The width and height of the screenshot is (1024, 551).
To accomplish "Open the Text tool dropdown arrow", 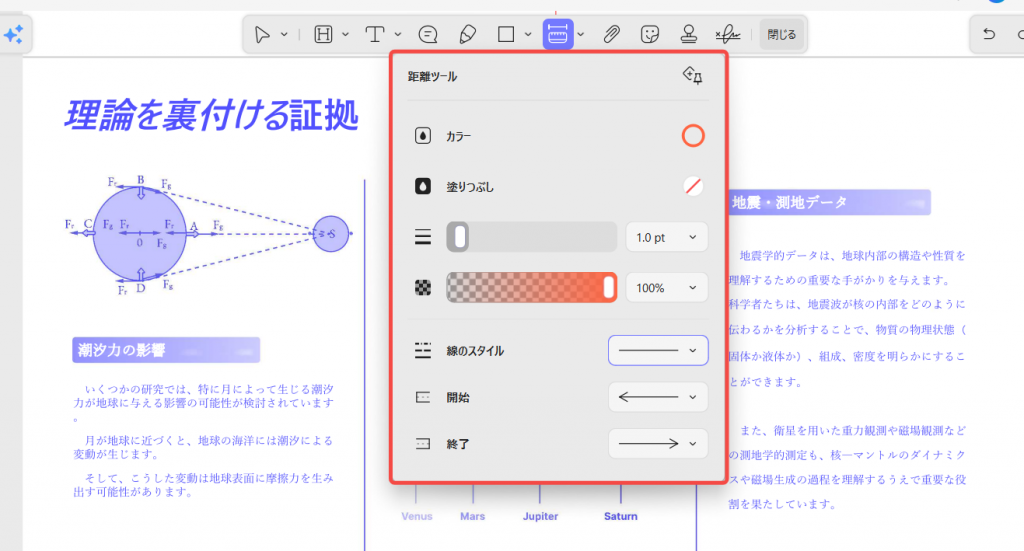I will click(x=398, y=35).
